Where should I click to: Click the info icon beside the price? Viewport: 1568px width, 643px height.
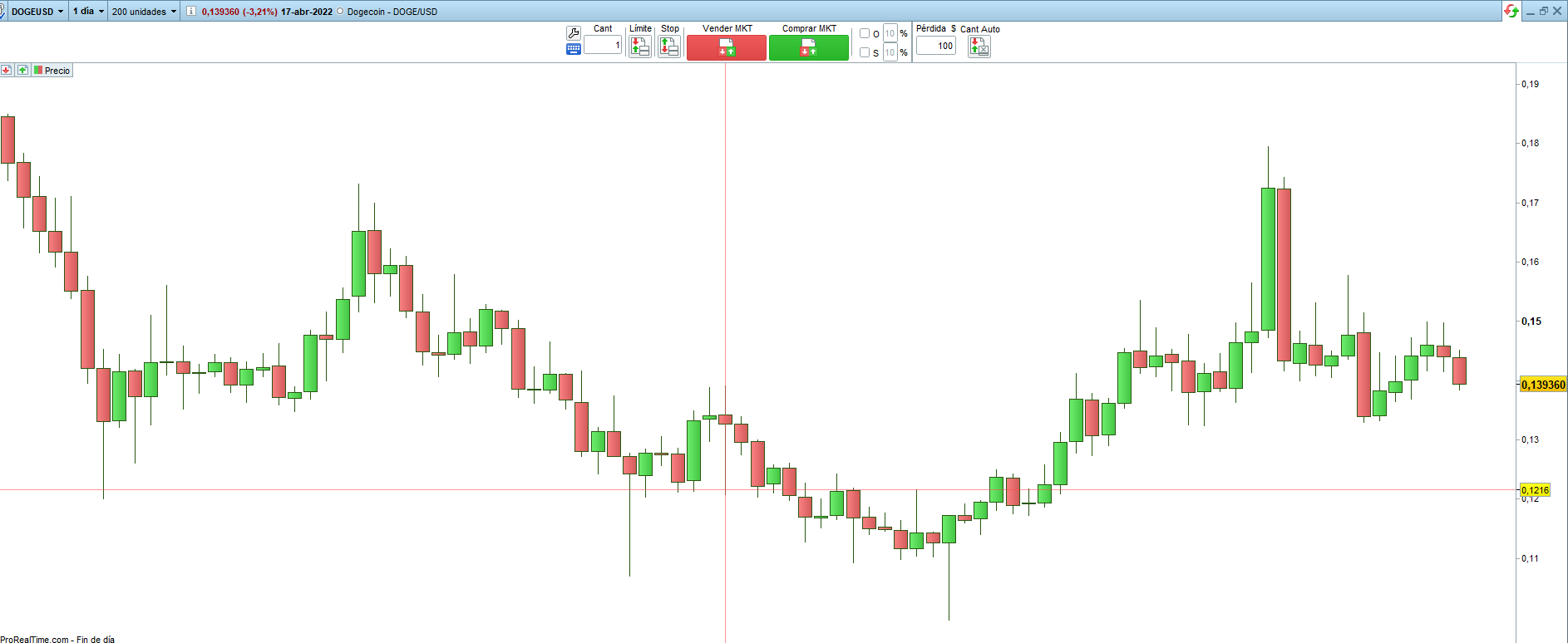coord(190,12)
